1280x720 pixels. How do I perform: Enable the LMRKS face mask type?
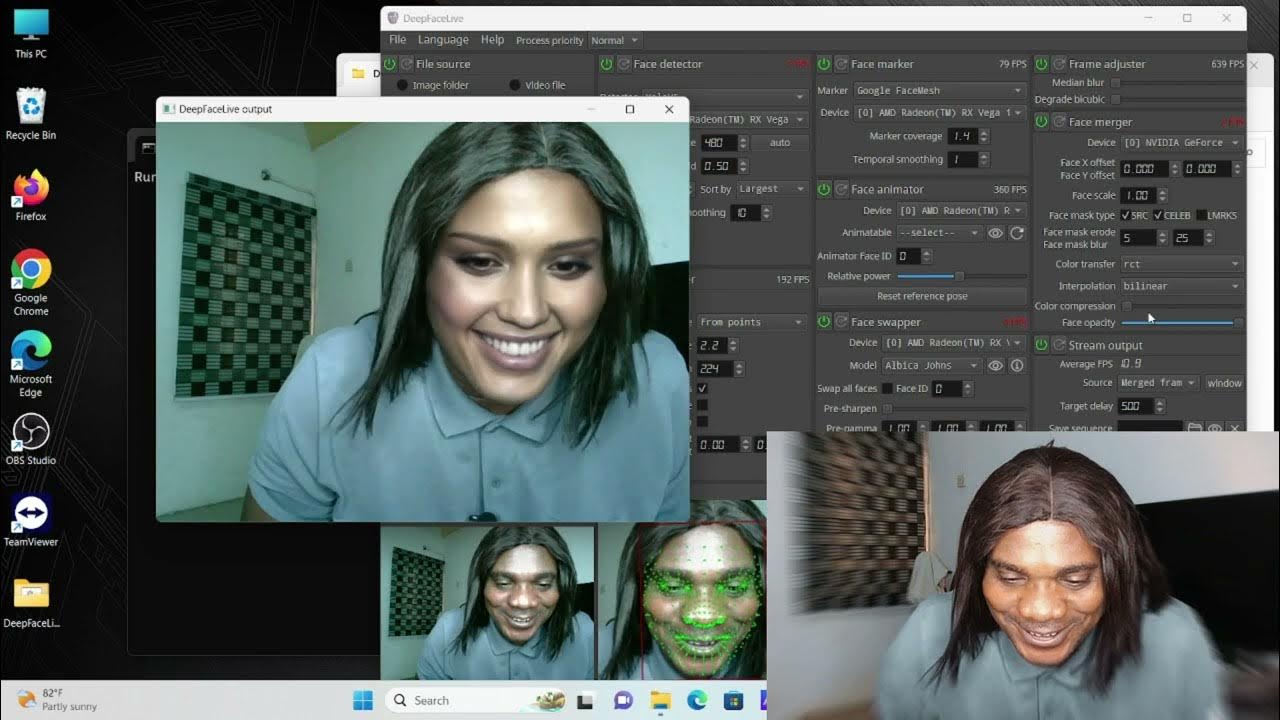click(x=1201, y=215)
